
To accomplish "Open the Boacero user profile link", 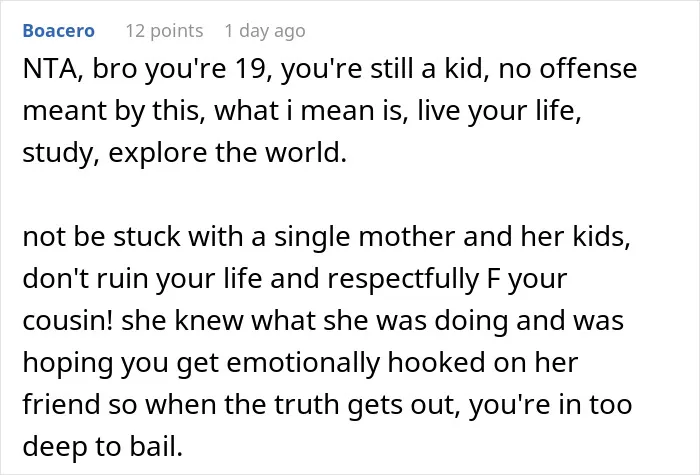I will (x=58, y=31).
